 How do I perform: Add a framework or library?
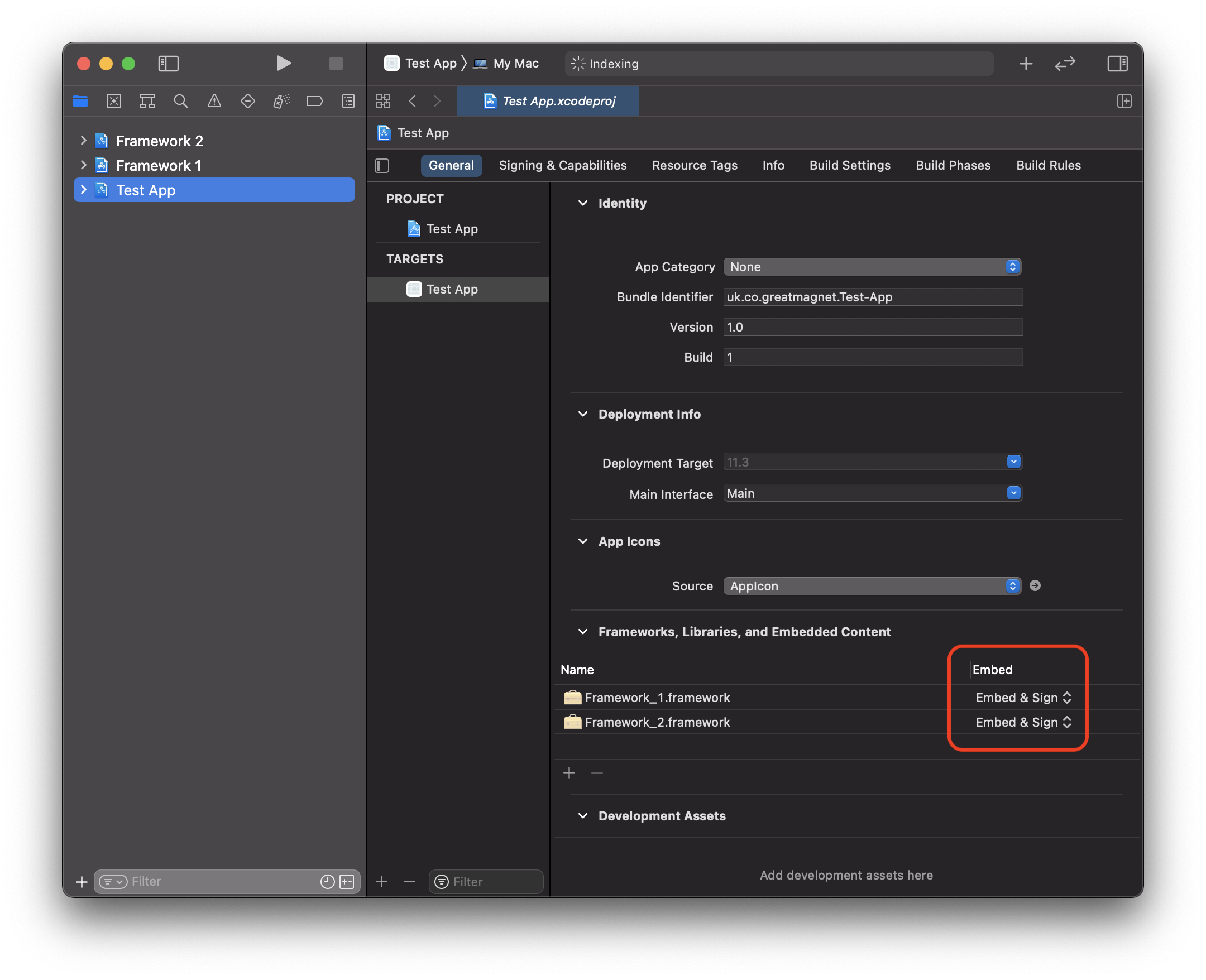click(x=569, y=772)
